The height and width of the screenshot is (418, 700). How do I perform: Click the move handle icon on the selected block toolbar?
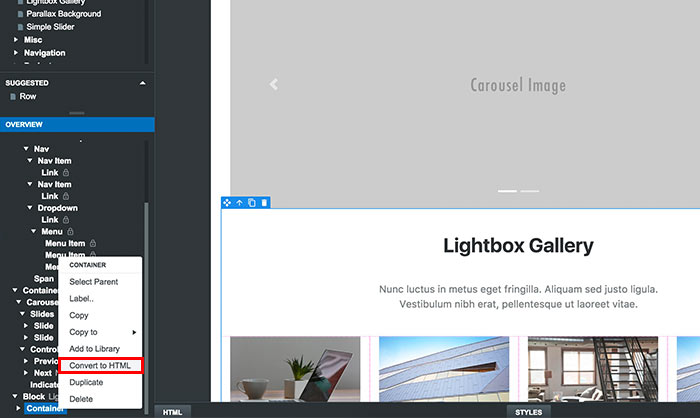click(x=227, y=203)
